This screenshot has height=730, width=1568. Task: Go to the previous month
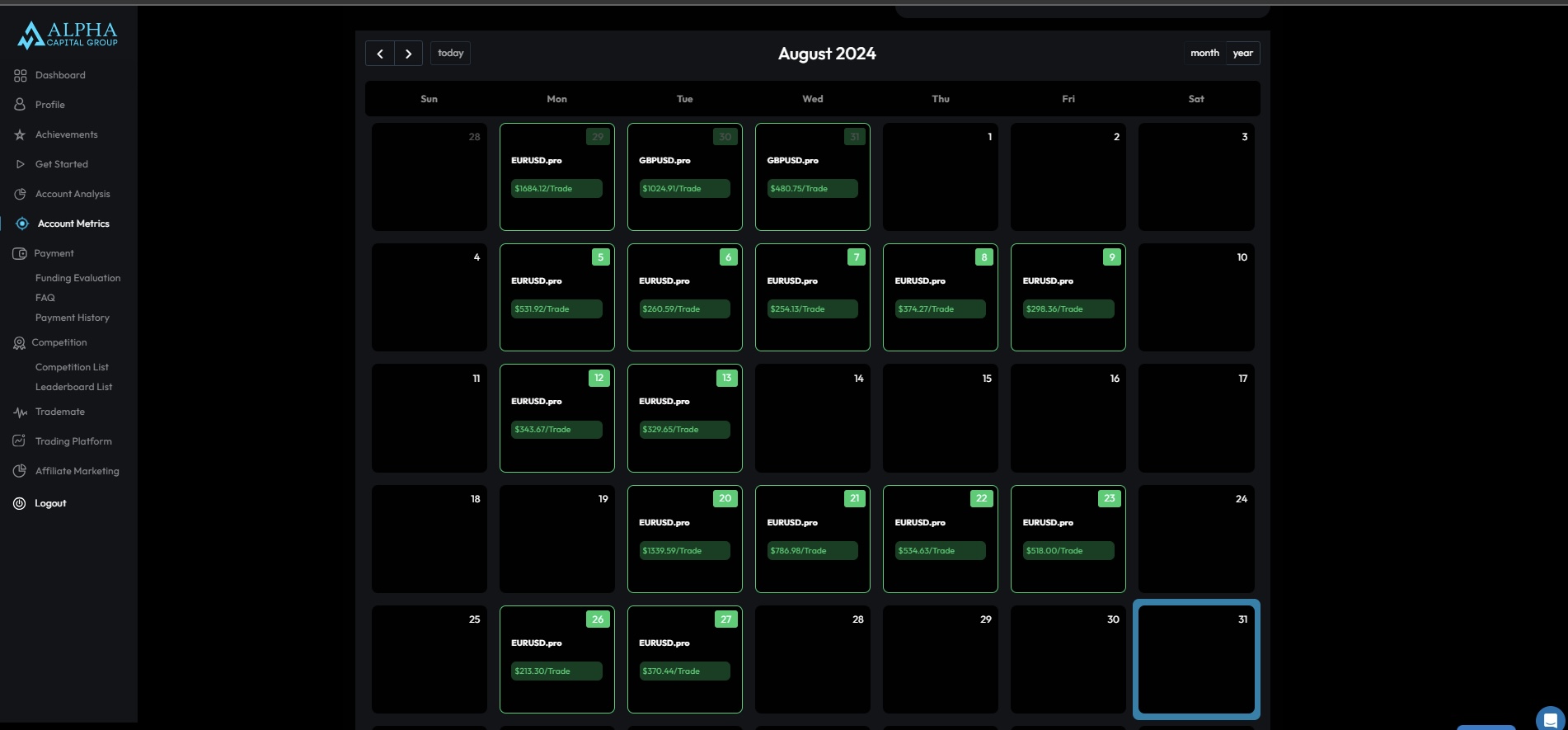point(380,54)
